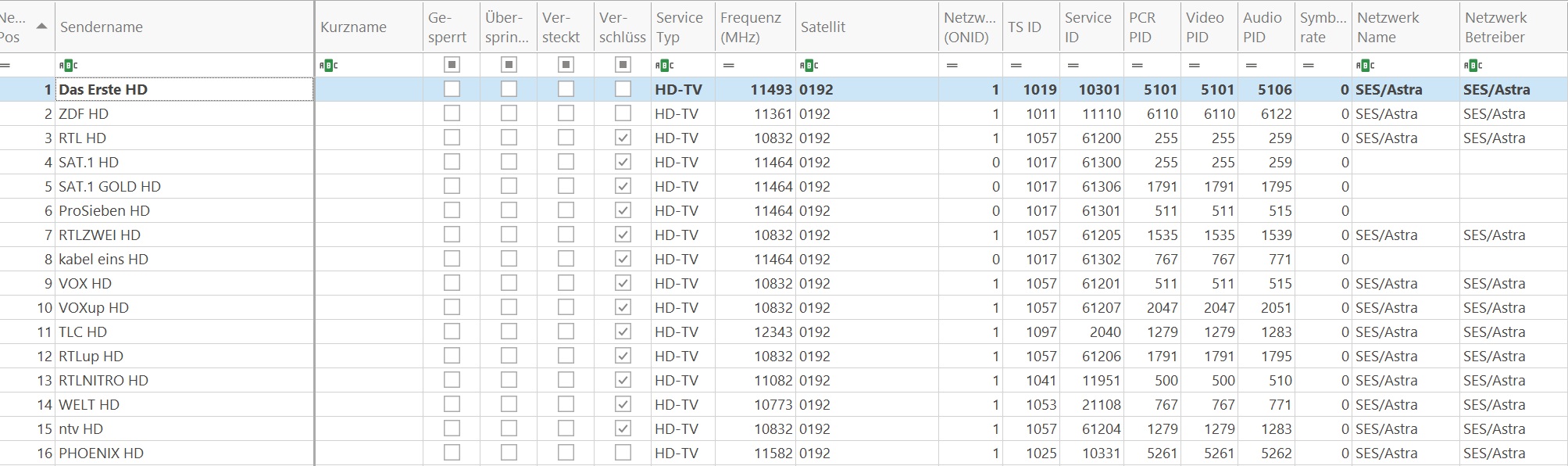The height and width of the screenshot is (466, 1568).
Task: Toggle the Versteckt filter checkbox
Action: pos(566,65)
